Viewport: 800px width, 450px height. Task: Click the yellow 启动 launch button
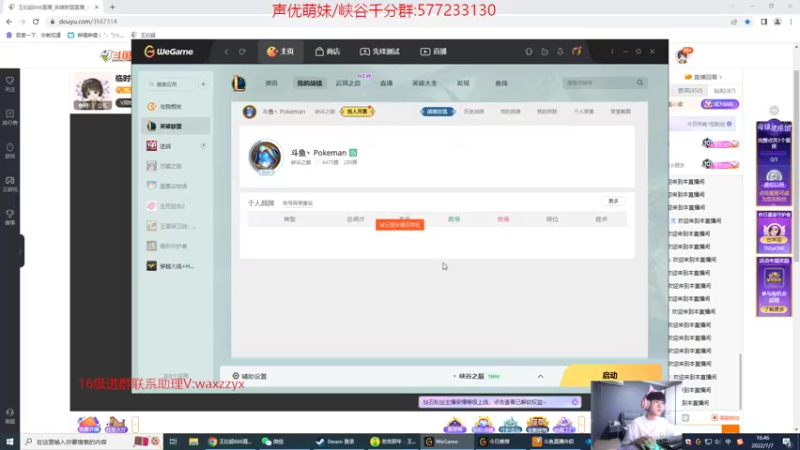point(611,376)
